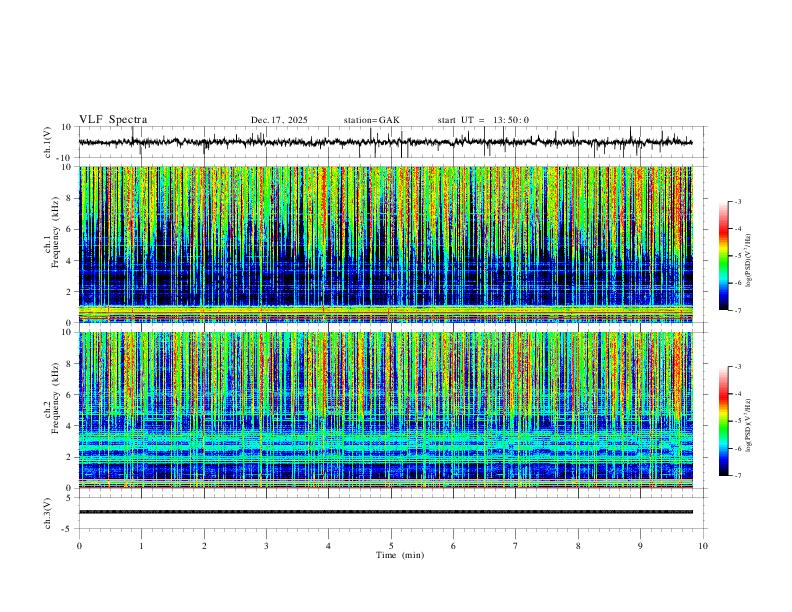
Task: Click the ch.3(V) axis label
Action: click(x=48, y=513)
